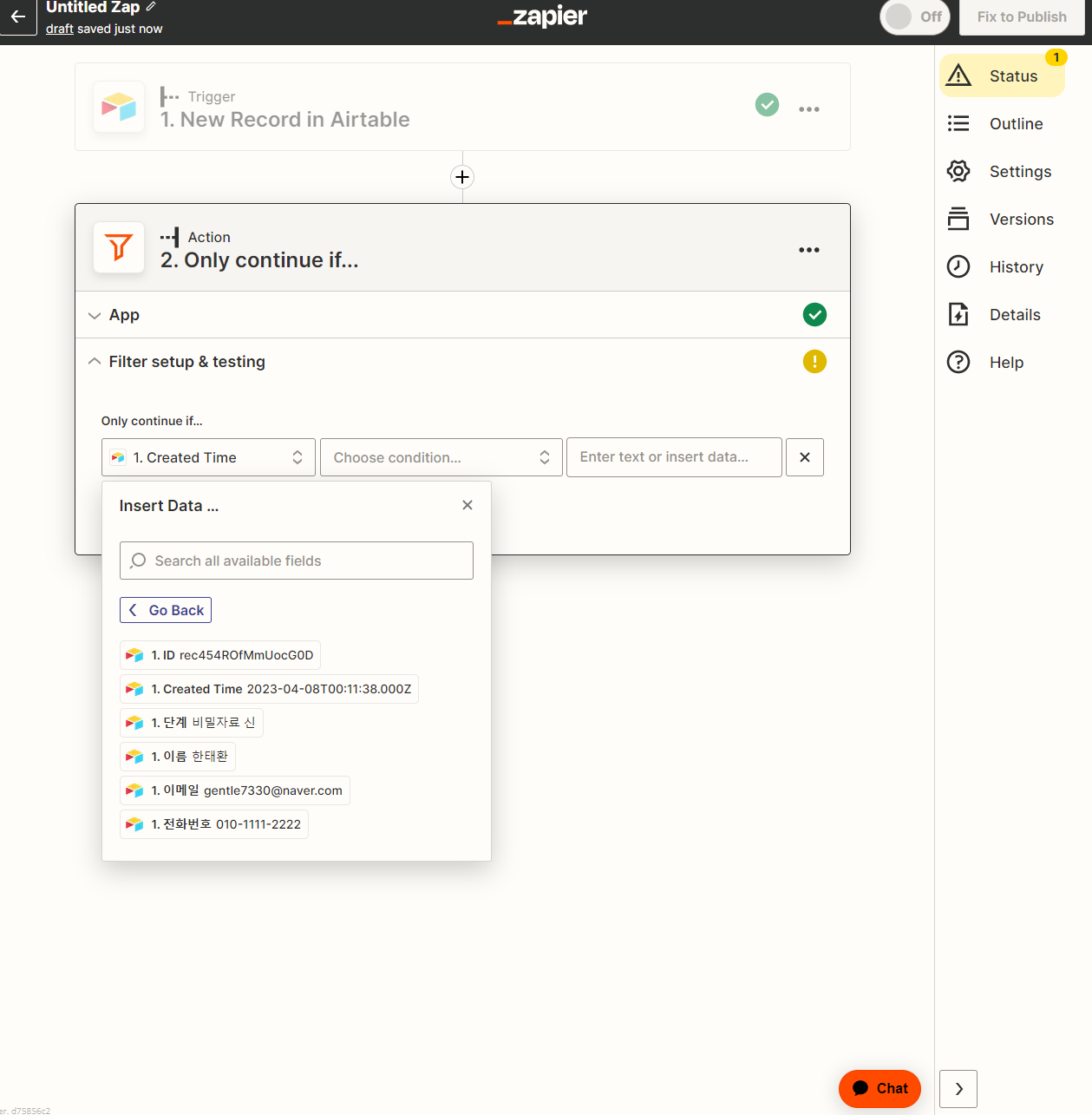Select the 1. 이름 한태환 field
Viewport: 1092px width, 1115px height.
(x=178, y=757)
